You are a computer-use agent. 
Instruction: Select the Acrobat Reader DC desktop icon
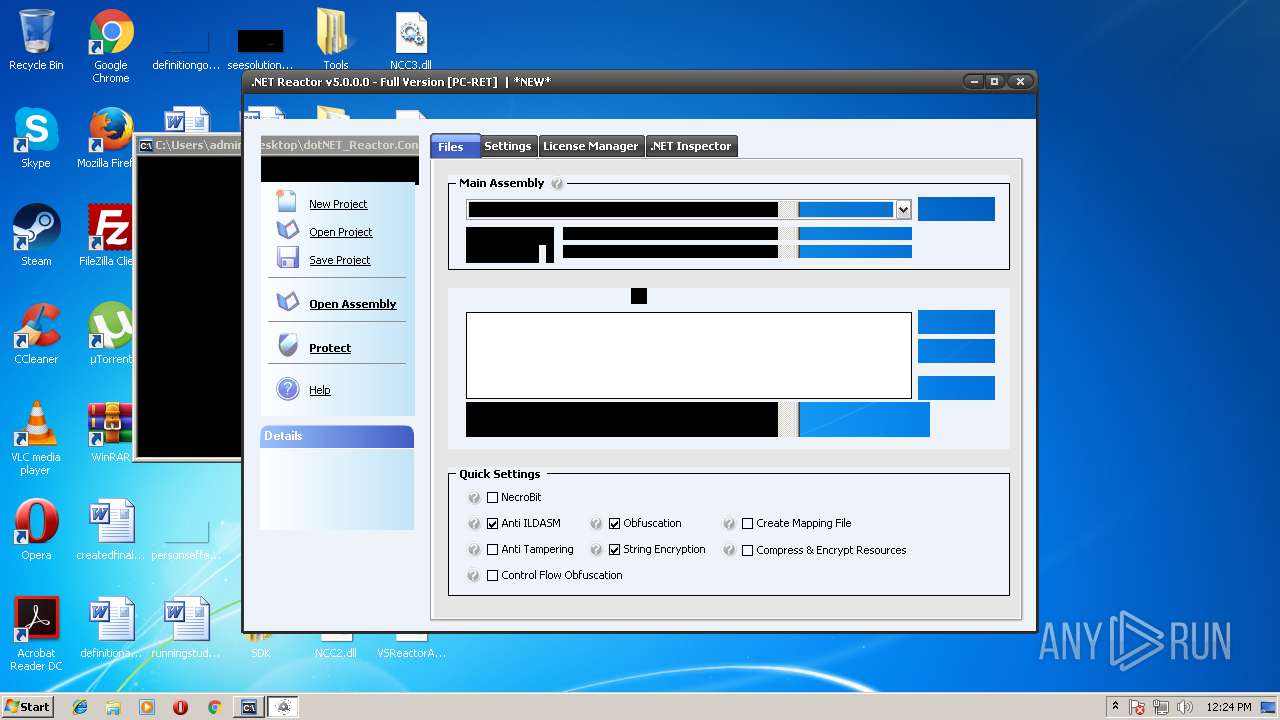(x=36, y=634)
